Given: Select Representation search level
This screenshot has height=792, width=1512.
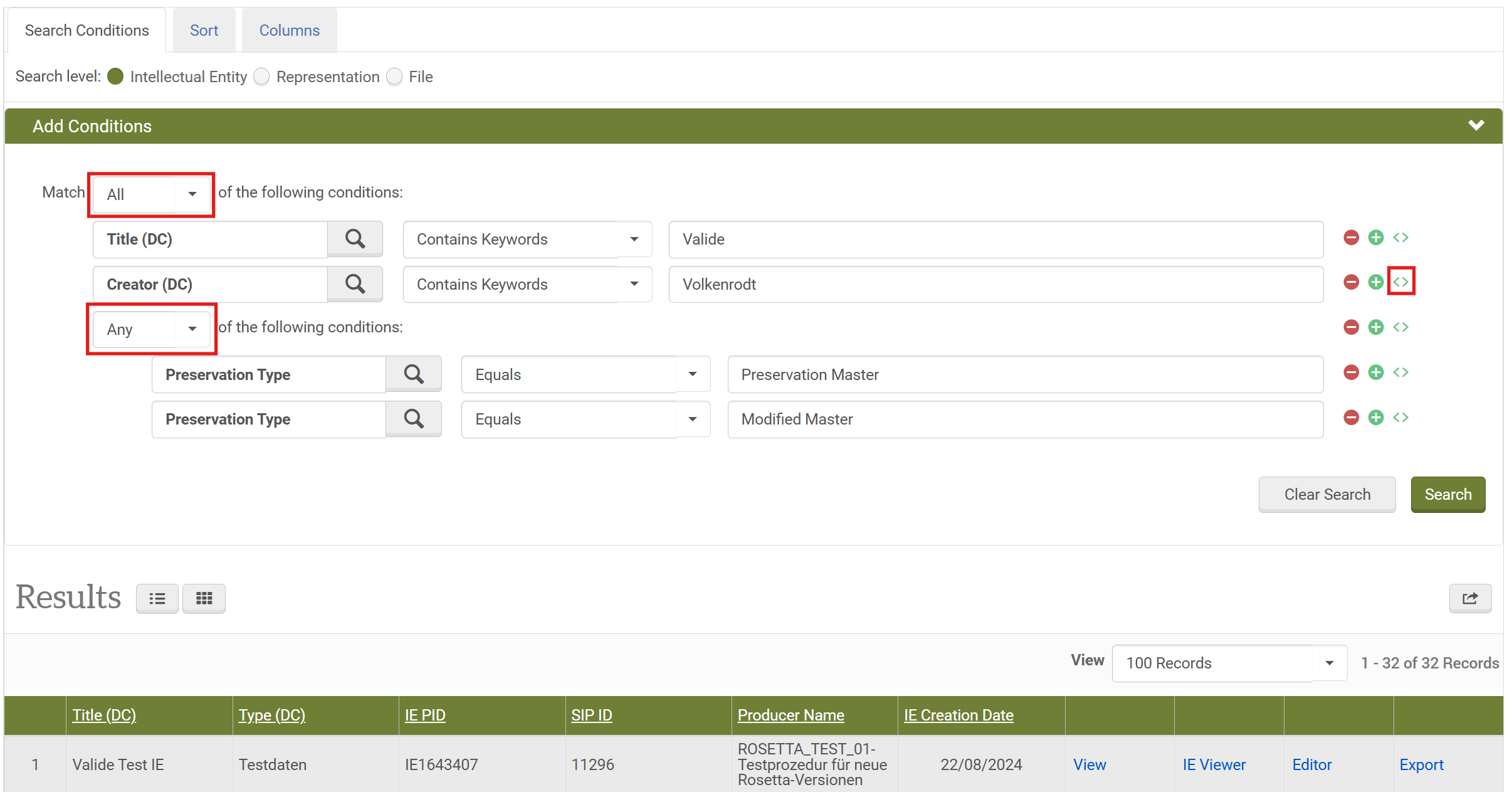Looking at the screenshot, I should click(x=261, y=77).
